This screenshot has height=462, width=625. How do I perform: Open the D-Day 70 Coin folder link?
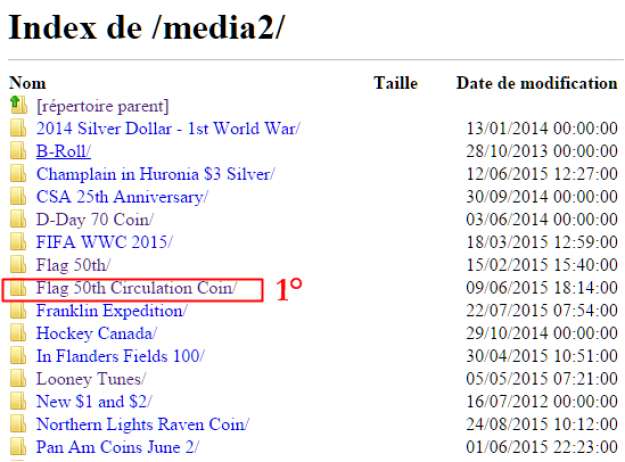(x=94, y=220)
